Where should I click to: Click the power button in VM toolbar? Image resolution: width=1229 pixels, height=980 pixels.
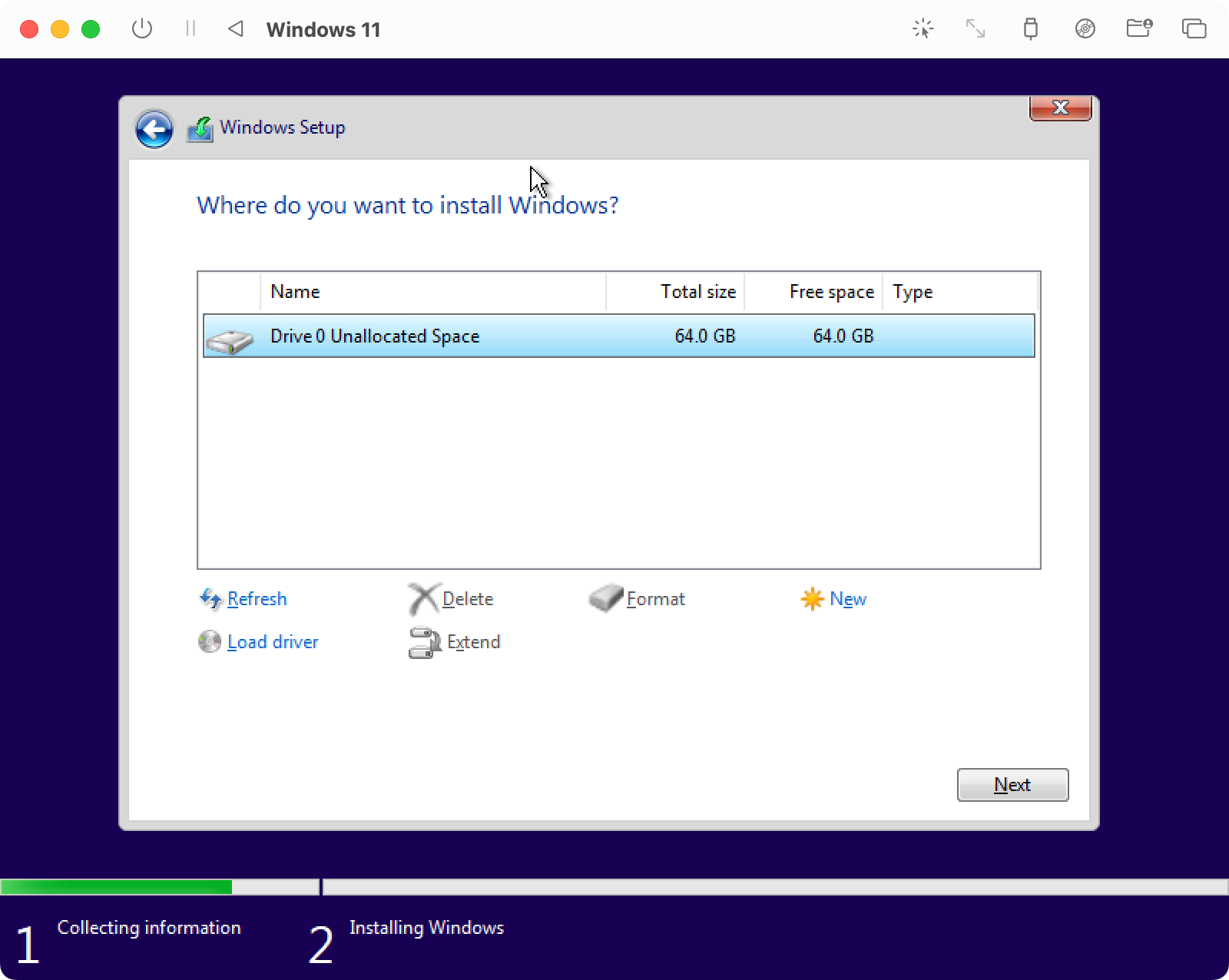point(142,29)
